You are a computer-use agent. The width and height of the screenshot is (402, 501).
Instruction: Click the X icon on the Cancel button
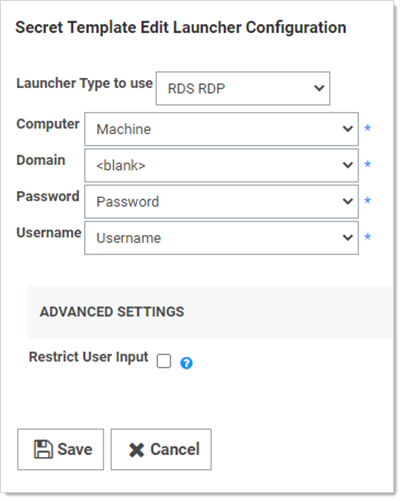136,450
